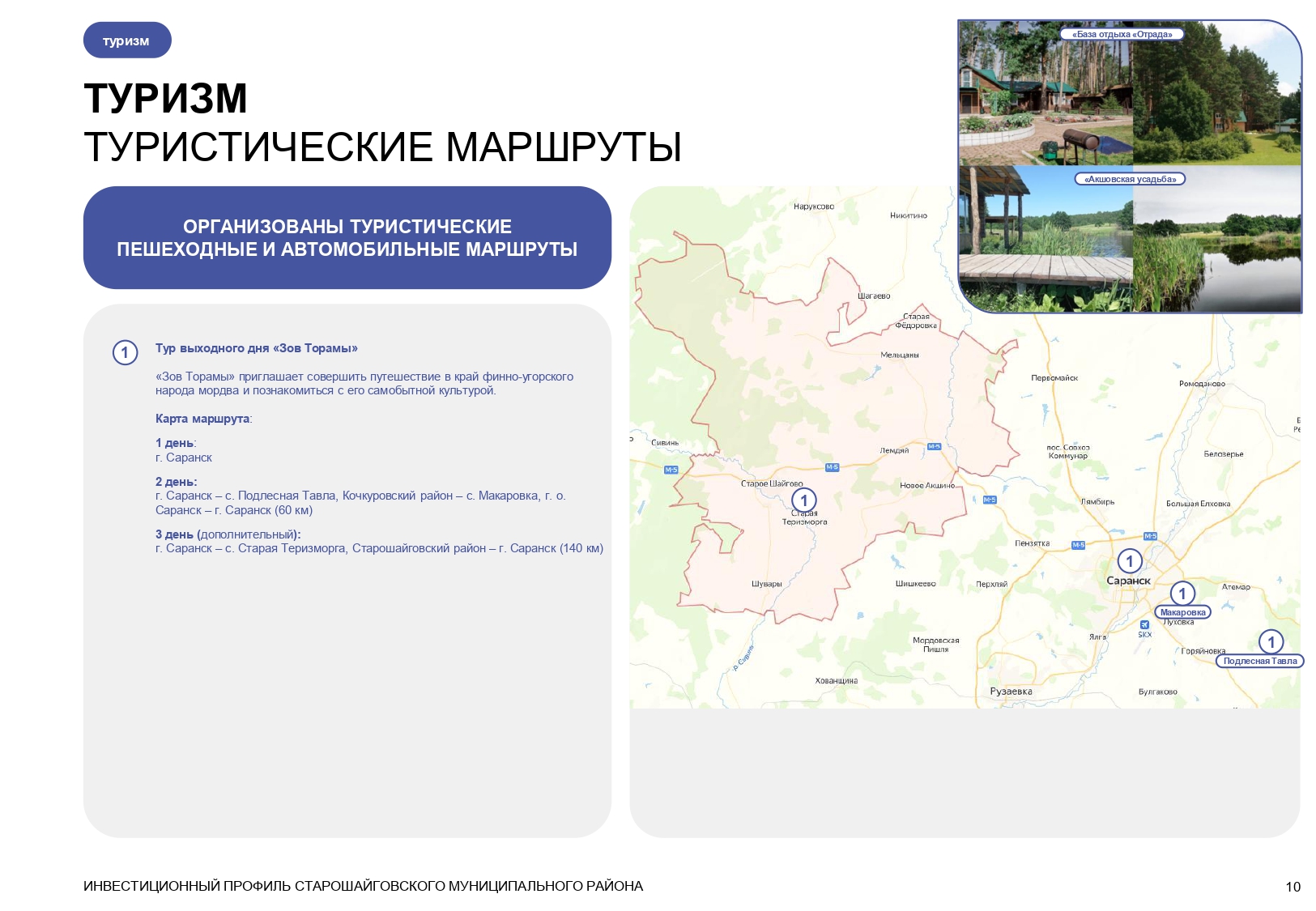Click Перхляй label on the map
Viewport: 1316px width, 911px height.
coord(991,584)
